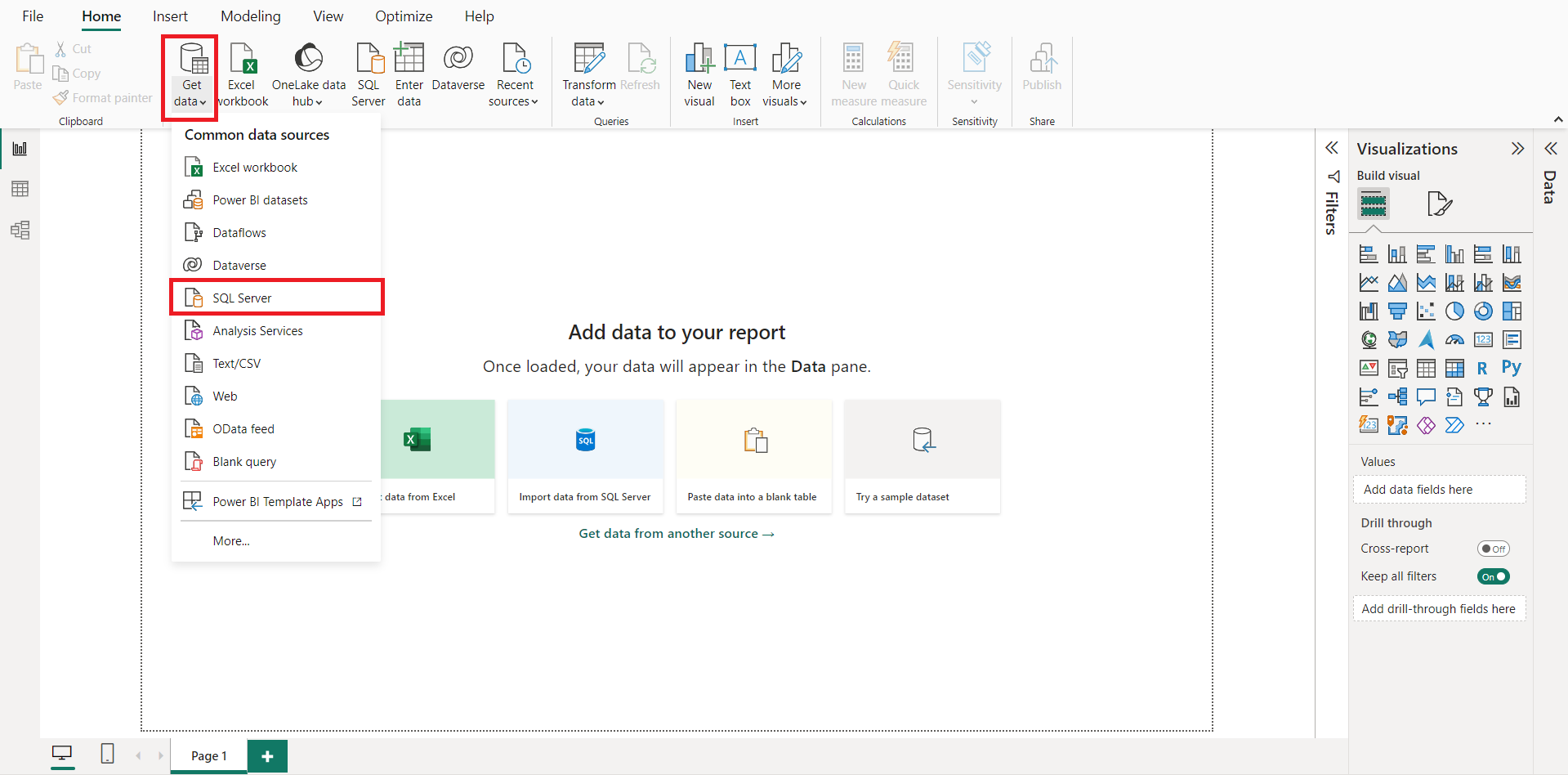Choose the waterfall chart visual
Viewport: 1568px width, 775px height.
[1369, 311]
